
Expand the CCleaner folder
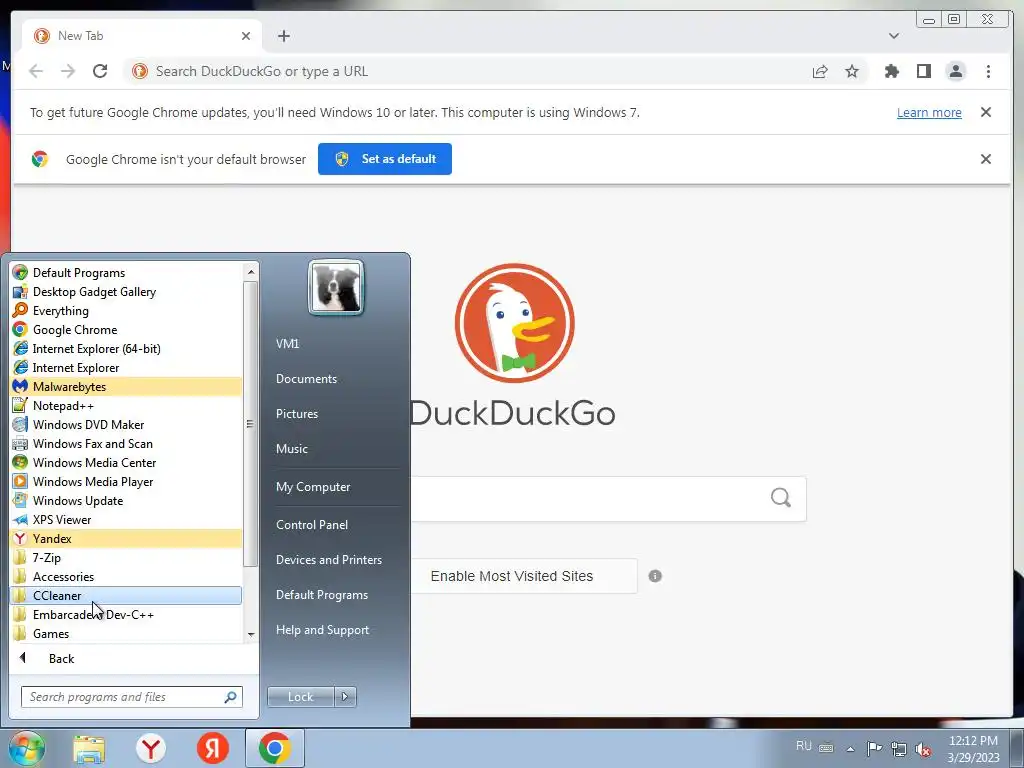[127, 596]
